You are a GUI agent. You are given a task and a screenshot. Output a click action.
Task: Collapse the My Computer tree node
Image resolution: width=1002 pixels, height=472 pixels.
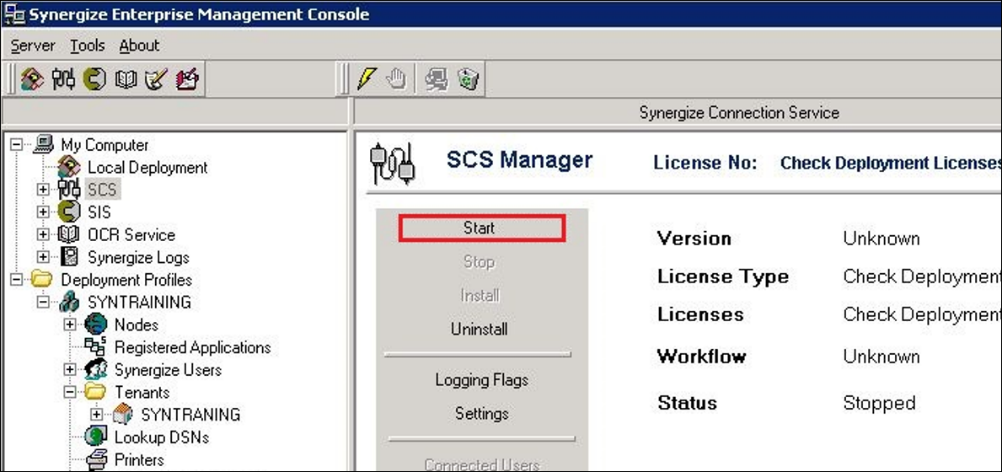(x=16, y=145)
